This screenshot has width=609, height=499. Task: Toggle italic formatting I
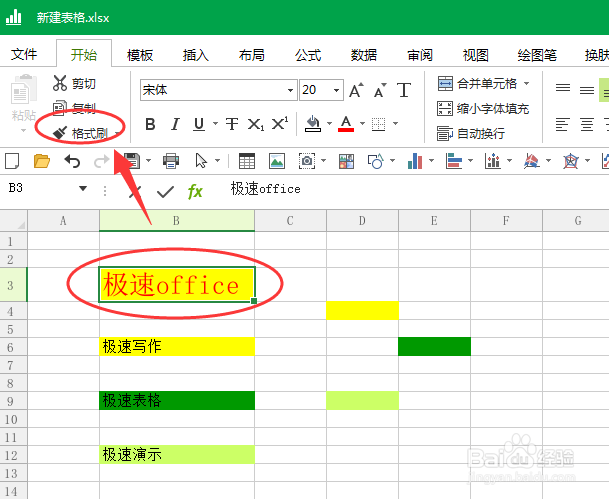pos(175,124)
